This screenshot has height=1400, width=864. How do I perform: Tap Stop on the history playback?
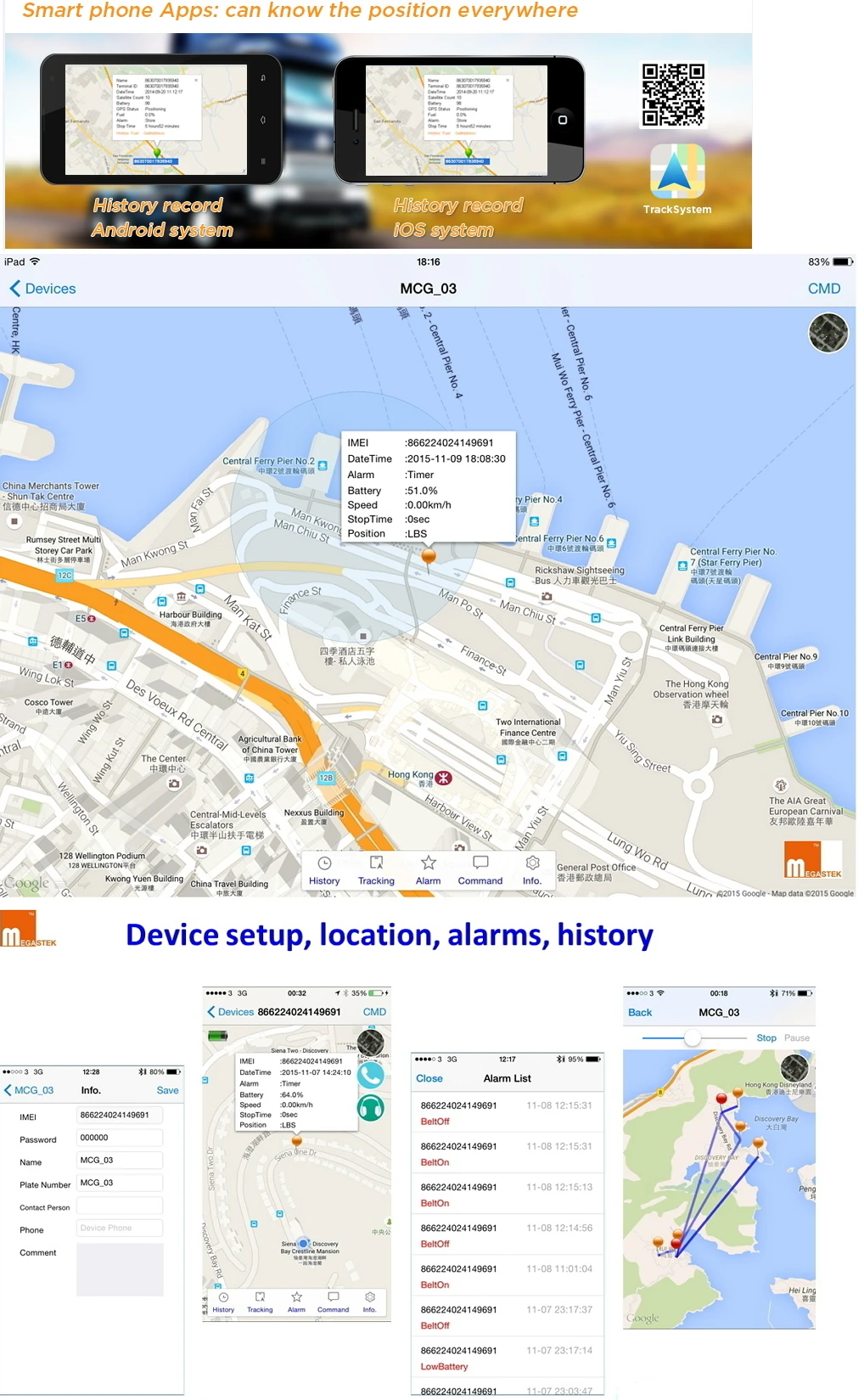click(766, 1037)
